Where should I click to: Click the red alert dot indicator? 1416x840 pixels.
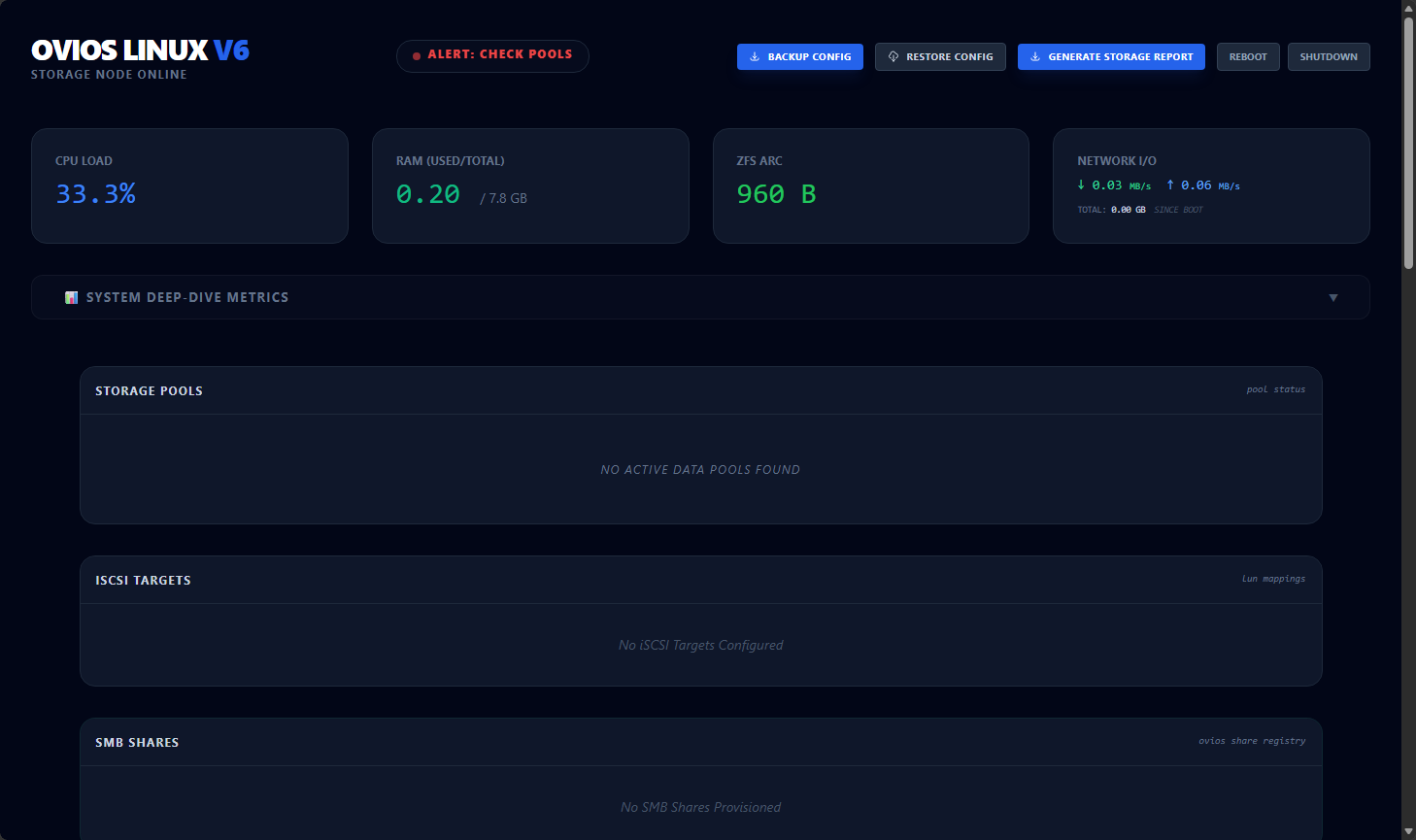(x=417, y=55)
